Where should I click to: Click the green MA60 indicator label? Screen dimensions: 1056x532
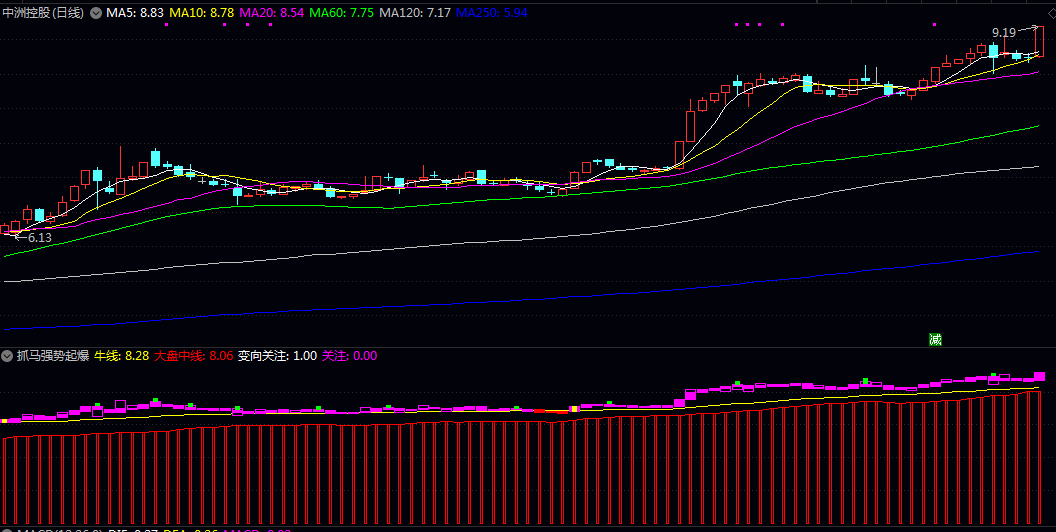click(341, 13)
